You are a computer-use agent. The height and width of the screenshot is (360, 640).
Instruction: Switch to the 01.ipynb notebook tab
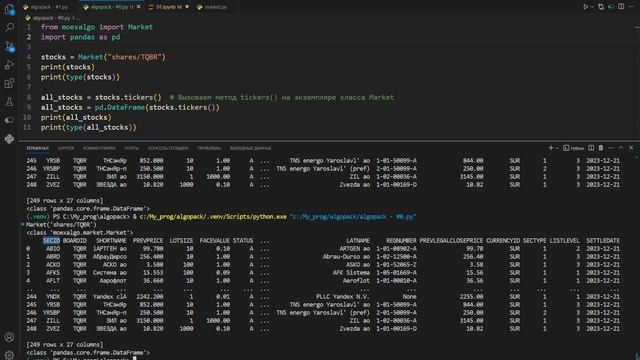(x=169, y=7)
